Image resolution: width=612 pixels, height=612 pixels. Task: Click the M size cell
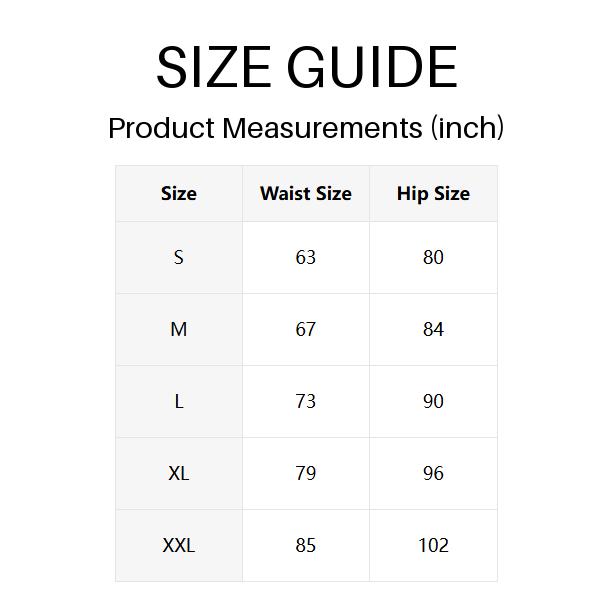pyautogui.click(x=179, y=330)
